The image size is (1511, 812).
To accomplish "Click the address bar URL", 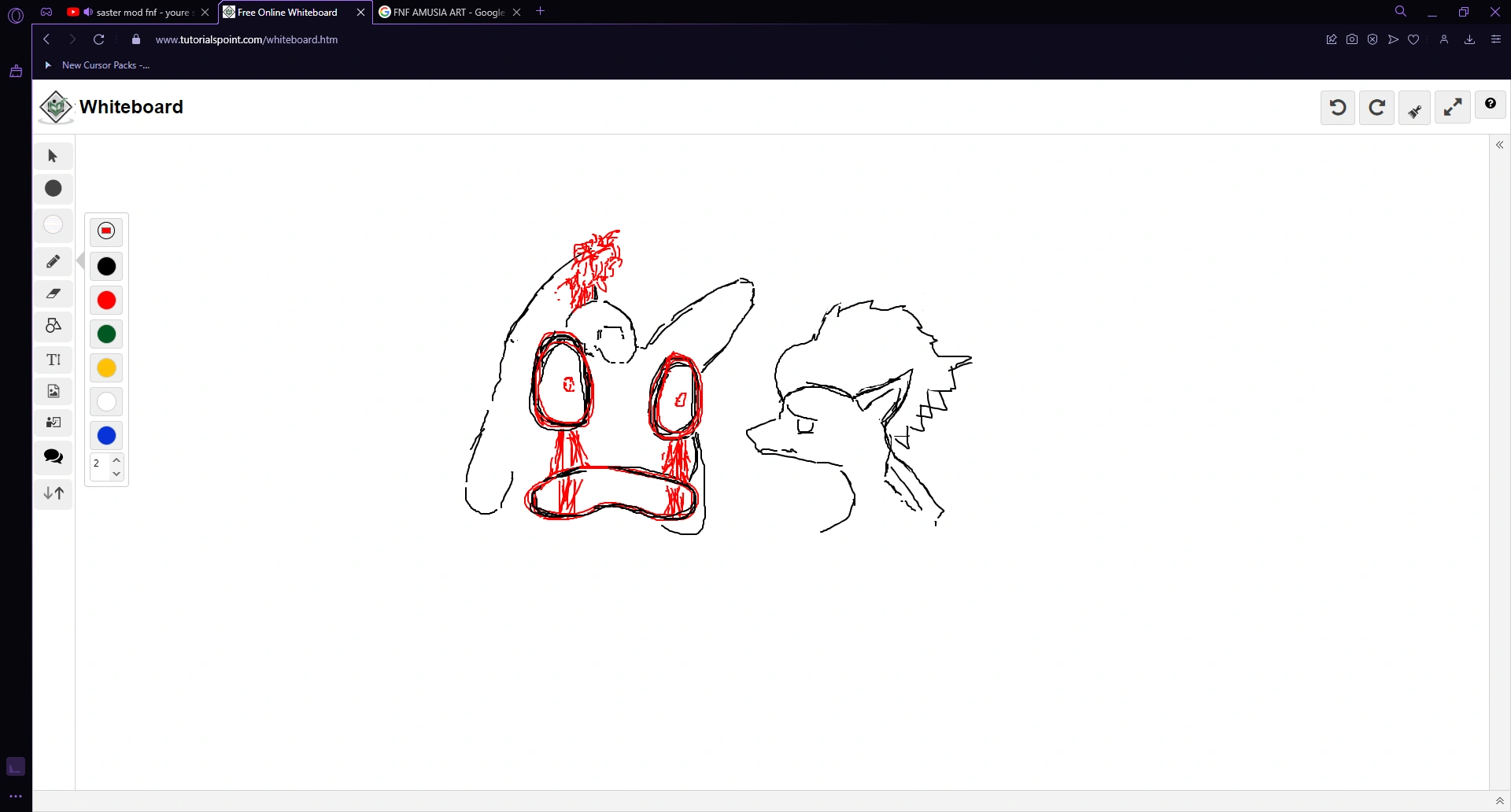I will (x=246, y=39).
